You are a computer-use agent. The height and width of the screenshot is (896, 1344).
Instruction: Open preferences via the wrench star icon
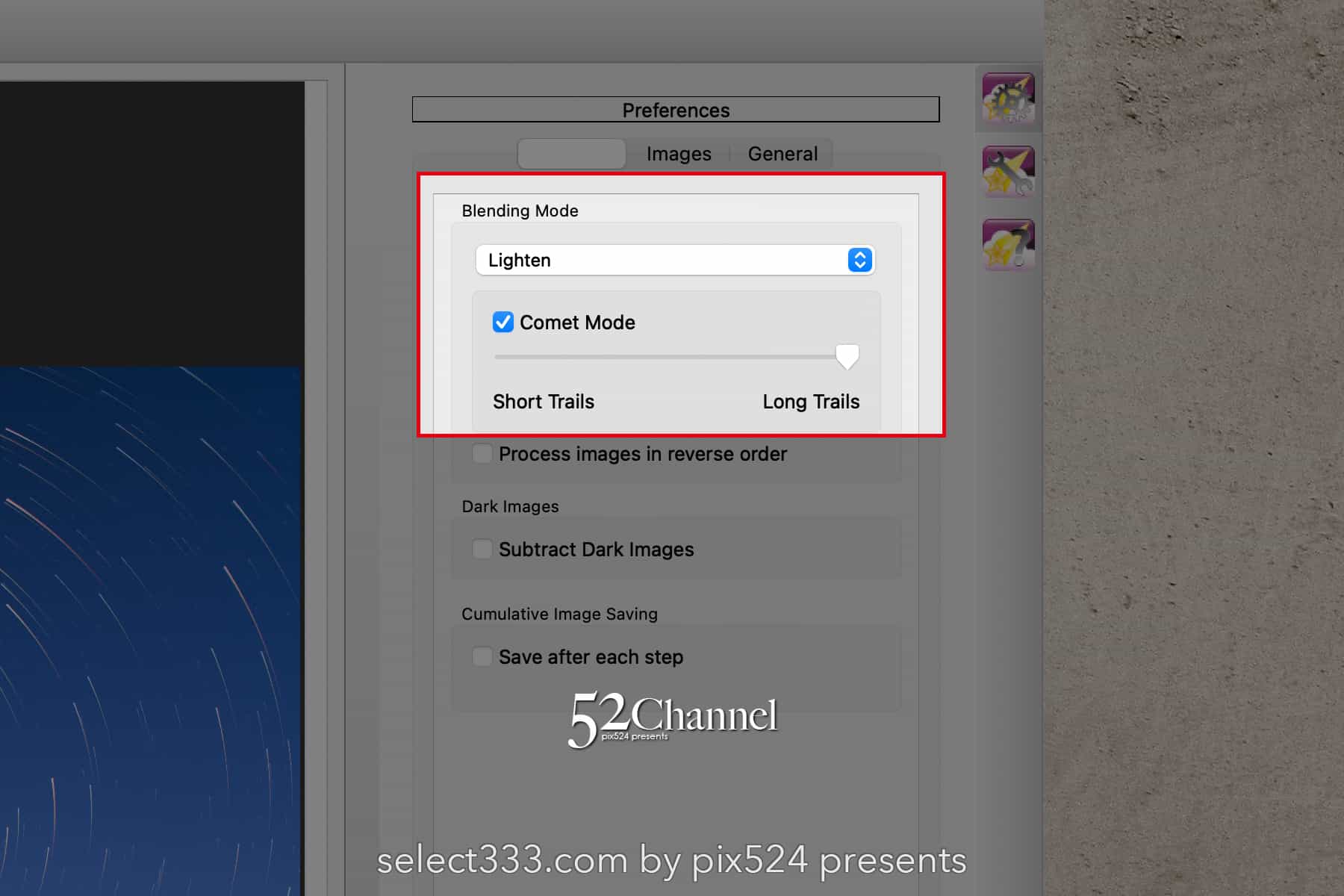click(x=1008, y=172)
